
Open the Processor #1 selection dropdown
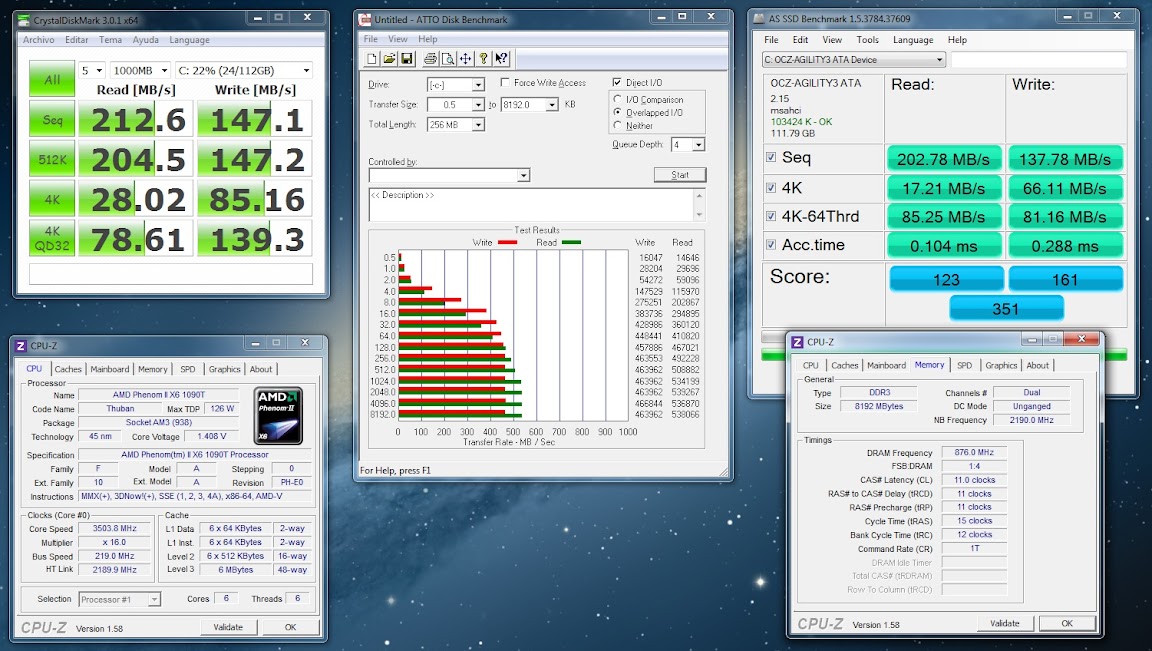[x=154, y=600]
